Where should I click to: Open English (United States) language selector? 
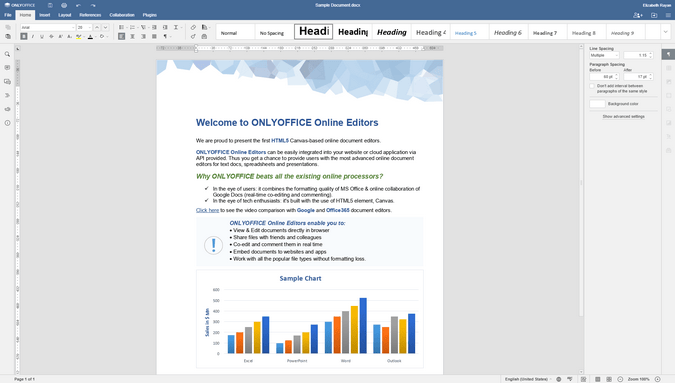click(x=527, y=379)
